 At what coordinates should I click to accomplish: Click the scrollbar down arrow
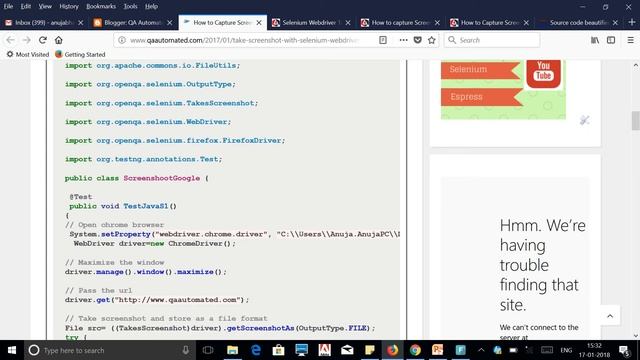(x=636, y=336)
